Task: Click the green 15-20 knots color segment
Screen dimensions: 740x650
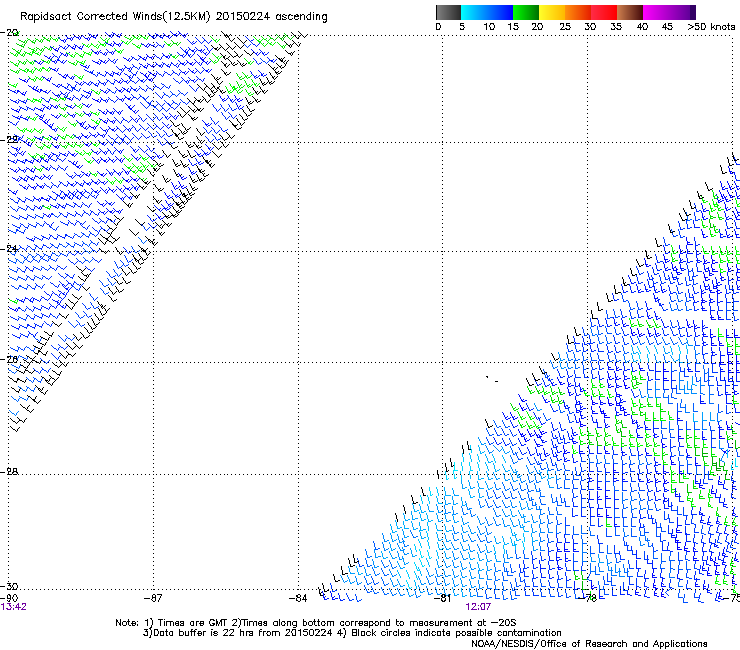Action: point(526,12)
